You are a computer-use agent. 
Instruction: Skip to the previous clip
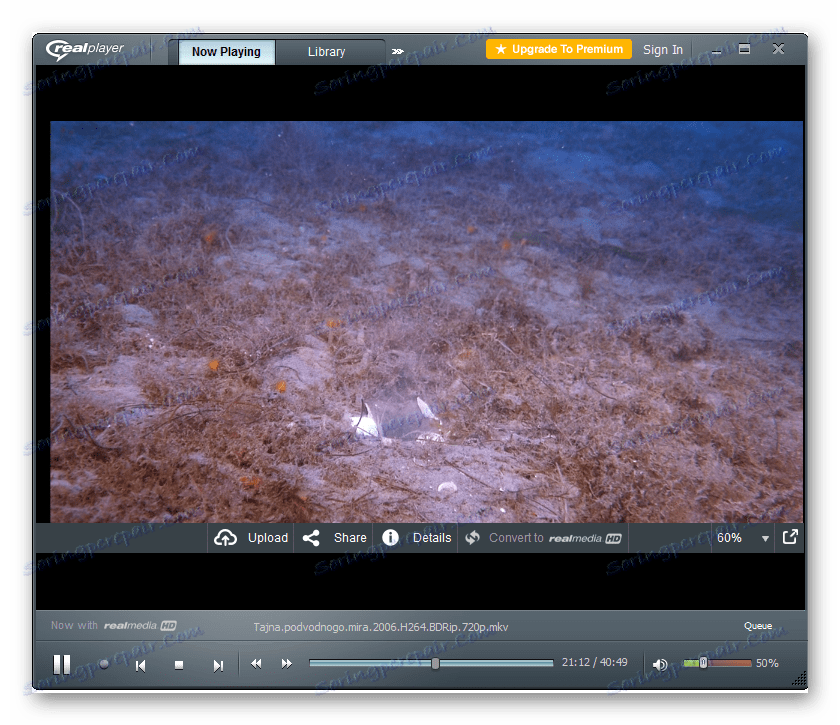140,666
